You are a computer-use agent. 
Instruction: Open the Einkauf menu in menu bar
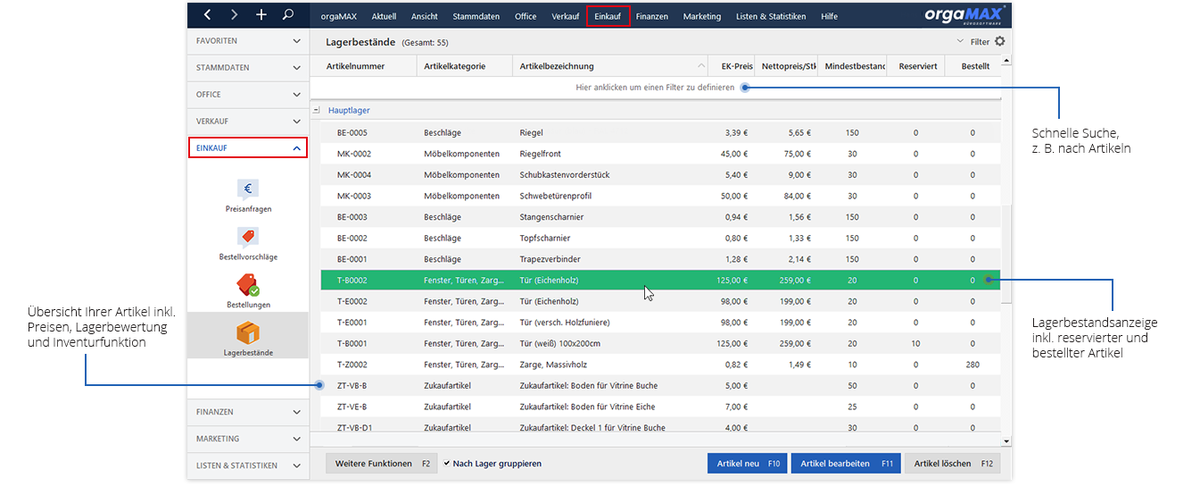click(x=608, y=16)
